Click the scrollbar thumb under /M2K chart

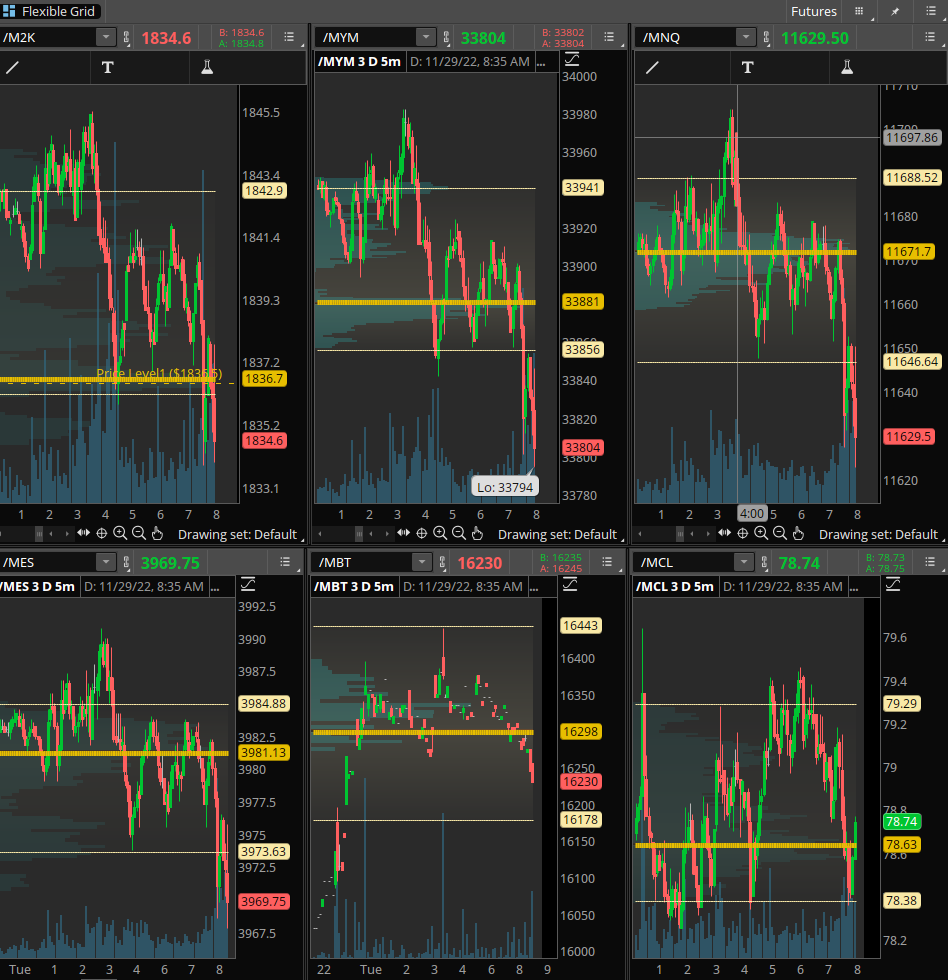(x=39, y=534)
